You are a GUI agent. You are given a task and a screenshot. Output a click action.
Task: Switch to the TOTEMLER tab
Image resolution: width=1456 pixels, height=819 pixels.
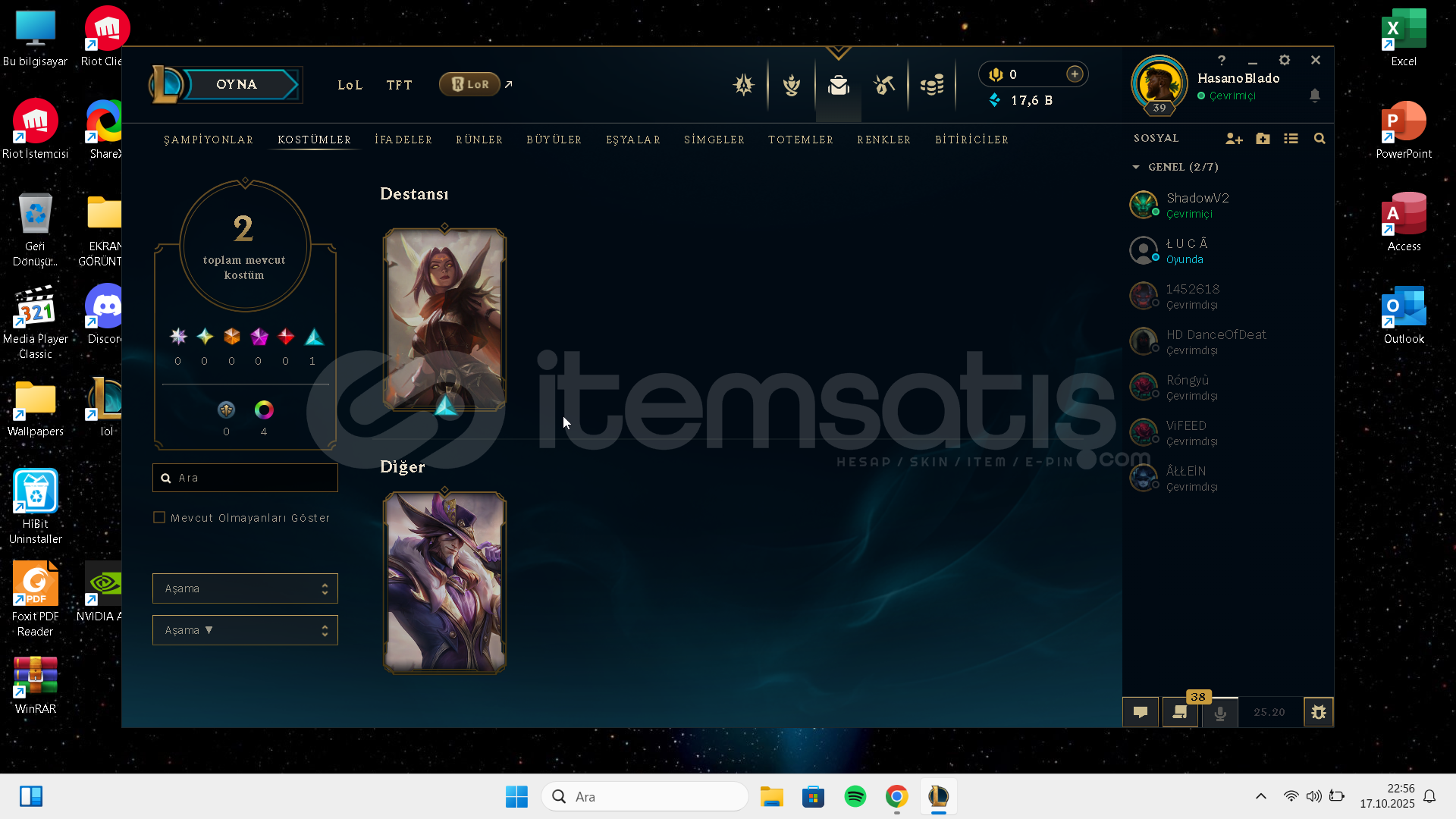(x=801, y=140)
